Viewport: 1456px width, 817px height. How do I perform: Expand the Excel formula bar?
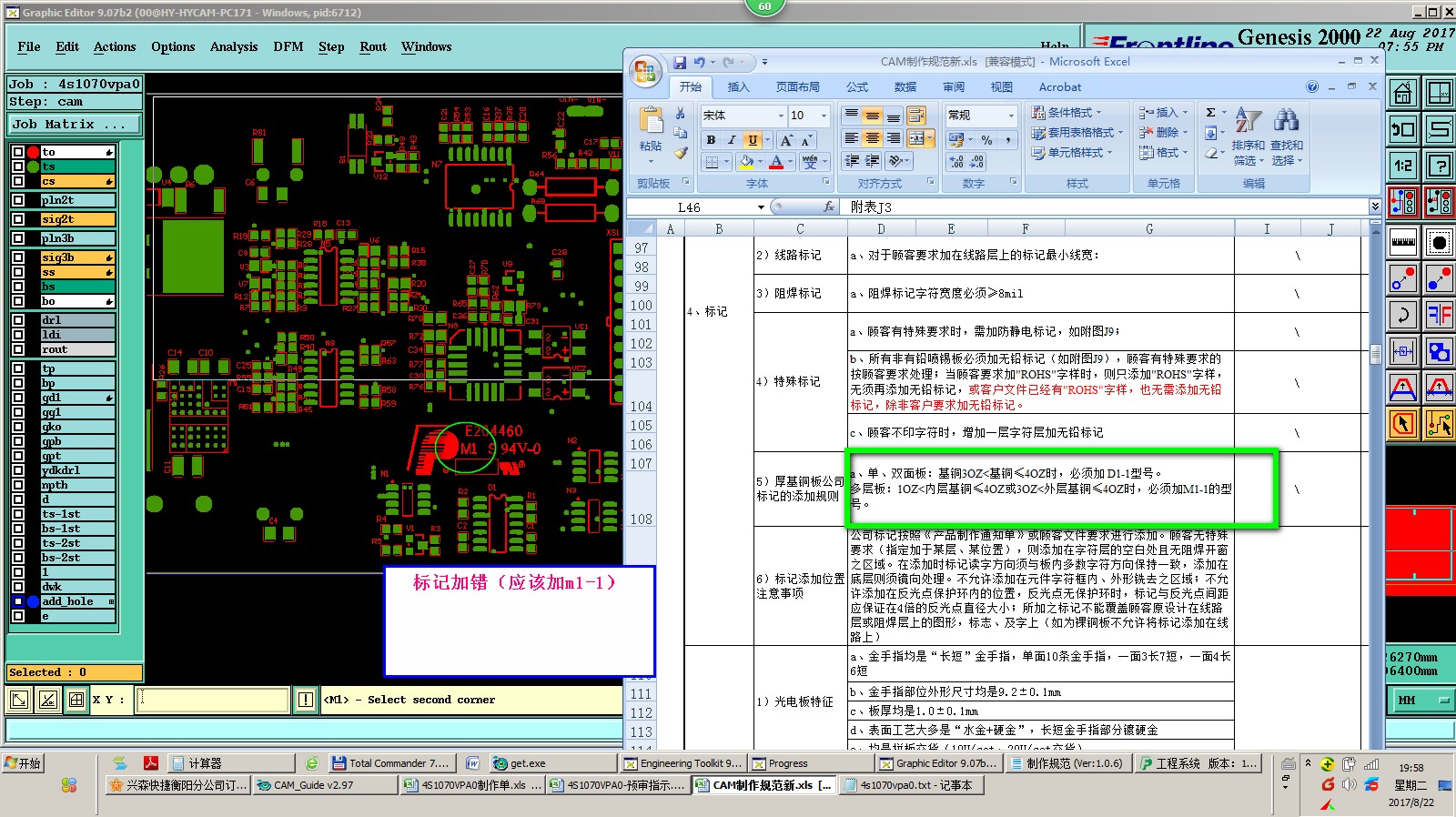(1374, 207)
